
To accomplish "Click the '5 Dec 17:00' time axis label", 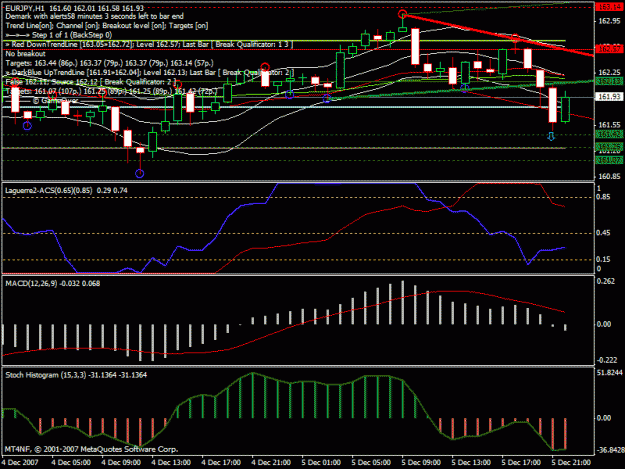I will tap(521, 463).
